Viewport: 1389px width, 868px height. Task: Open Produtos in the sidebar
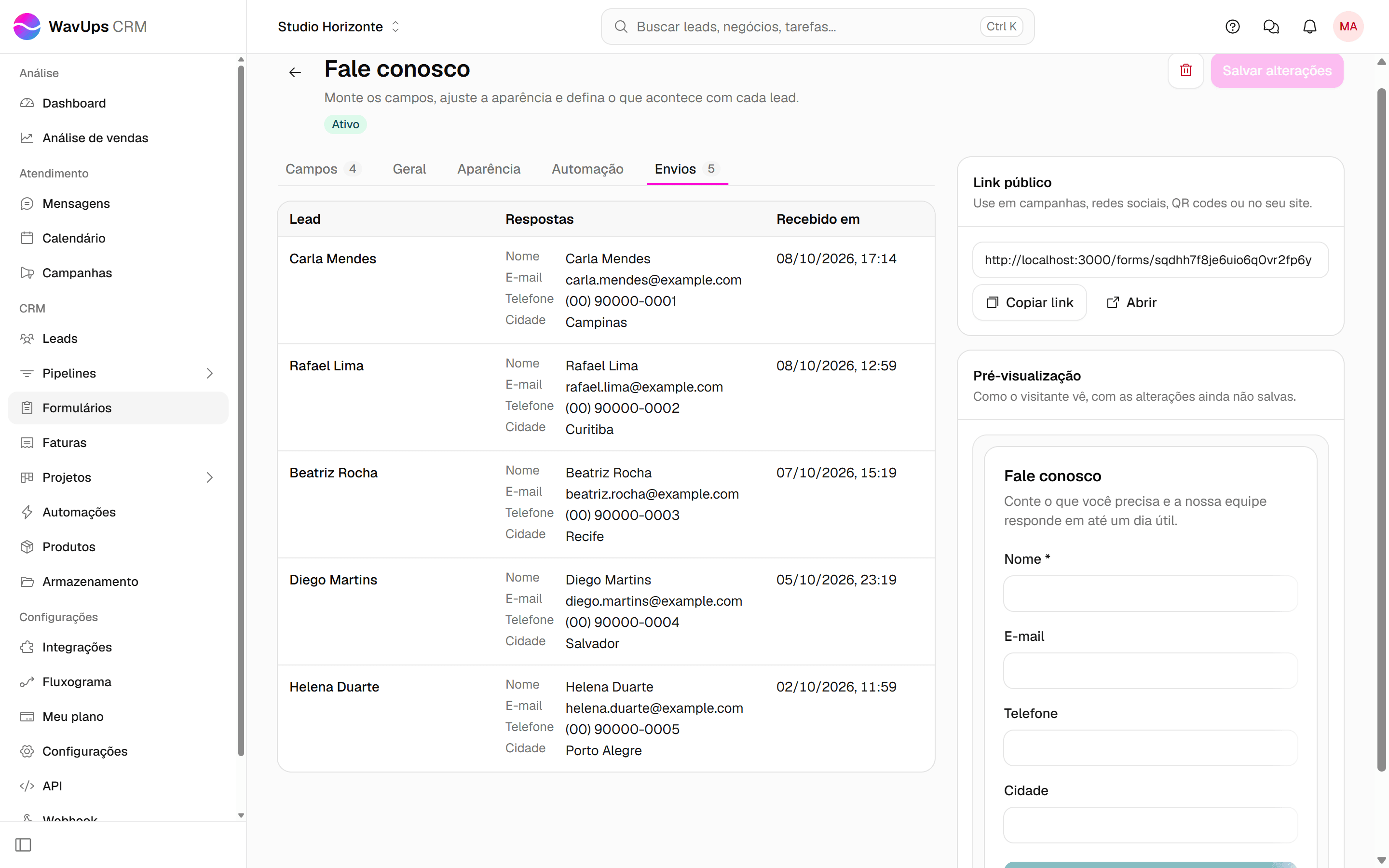[x=118, y=546]
